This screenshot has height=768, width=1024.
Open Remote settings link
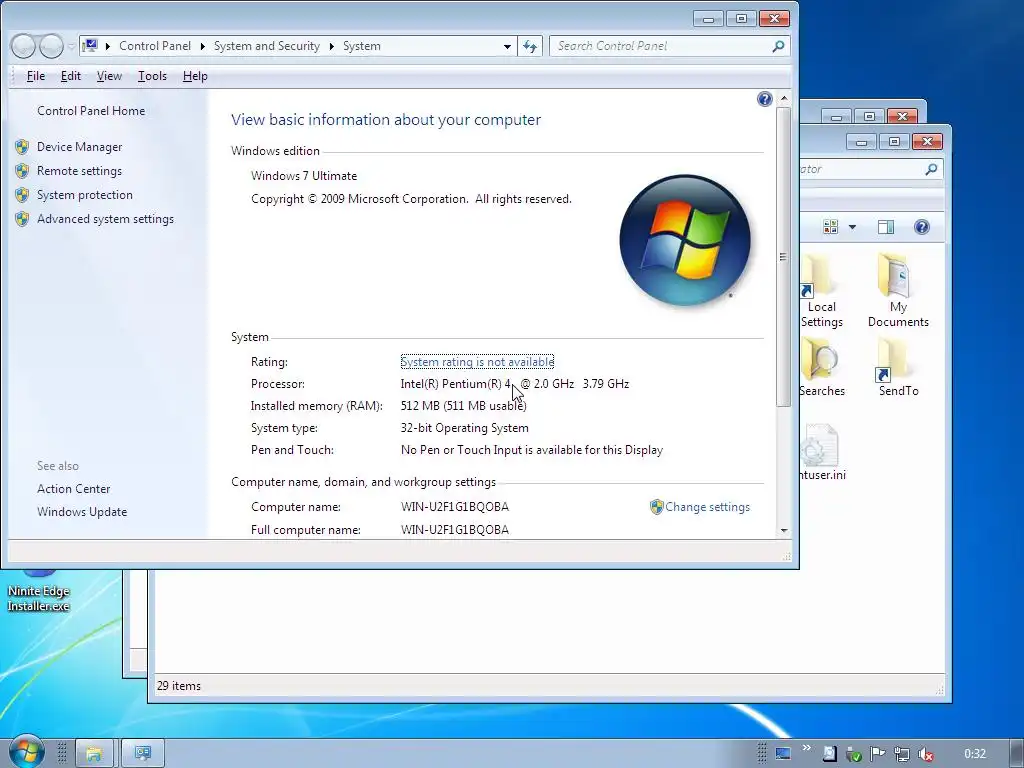pos(79,171)
